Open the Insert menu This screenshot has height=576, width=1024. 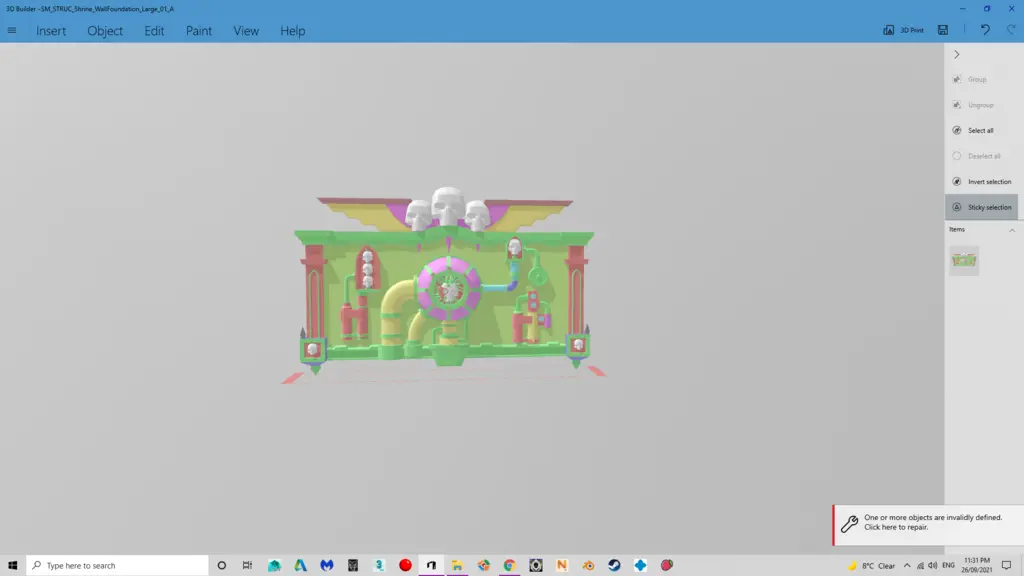(51, 31)
